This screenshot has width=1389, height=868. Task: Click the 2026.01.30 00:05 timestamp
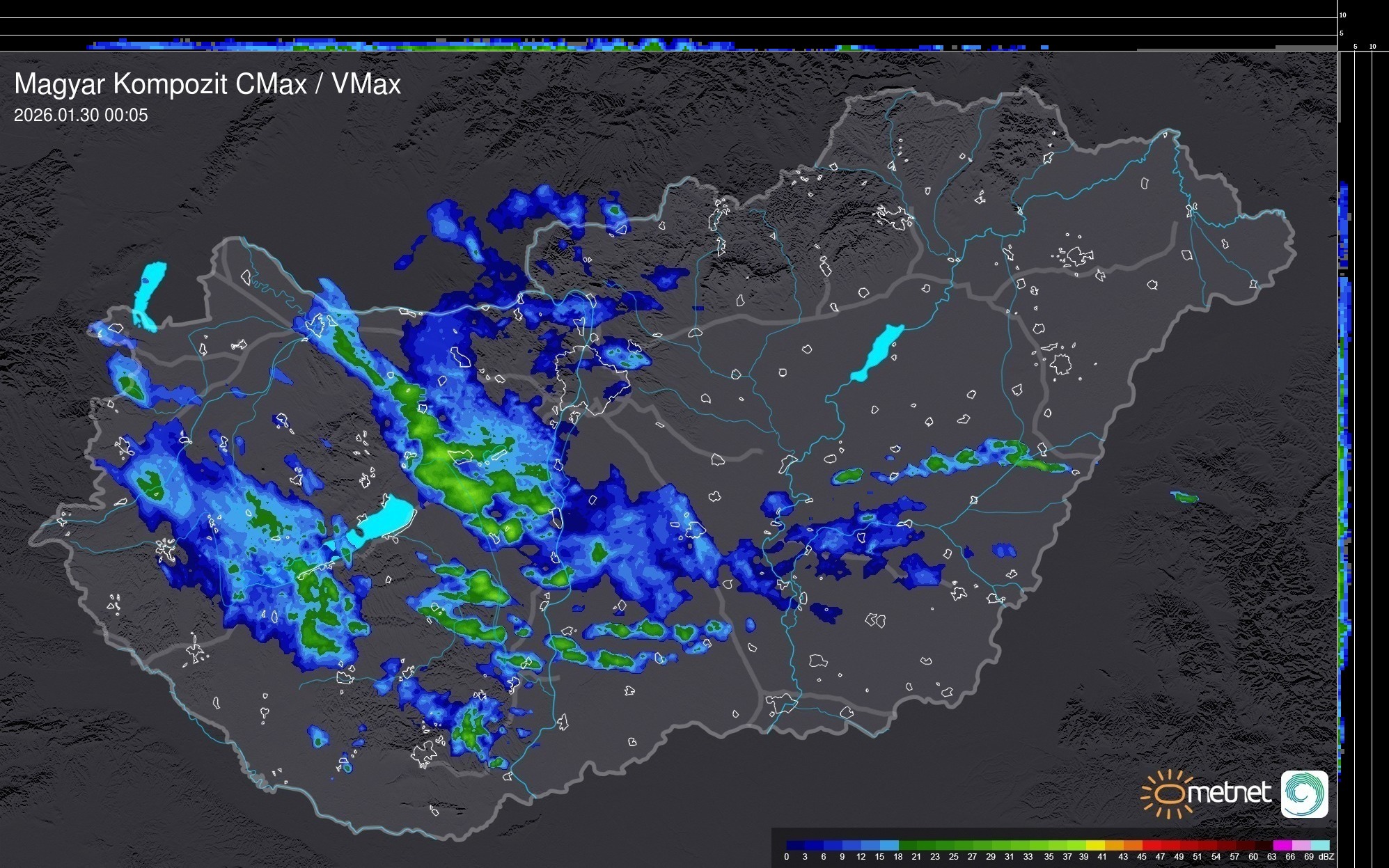pyautogui.click(x=81, y=115)
